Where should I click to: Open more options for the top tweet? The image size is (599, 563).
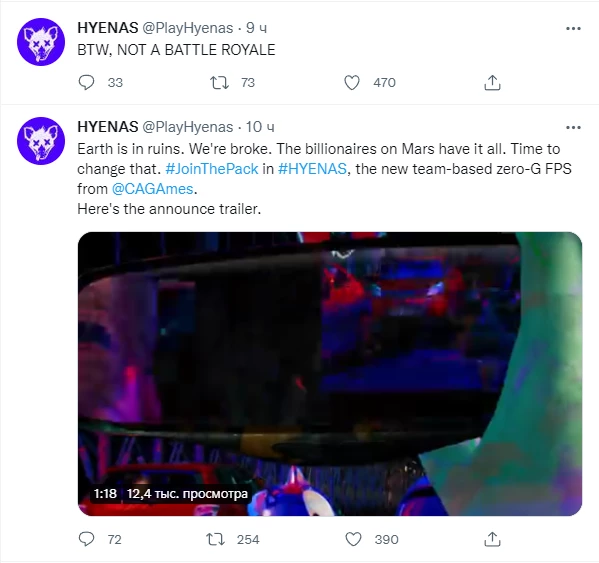pyautogui.click(x=573, y=28)
